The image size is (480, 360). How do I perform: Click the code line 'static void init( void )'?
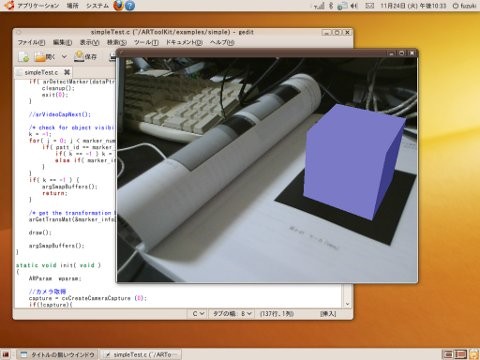pos(58,265)
